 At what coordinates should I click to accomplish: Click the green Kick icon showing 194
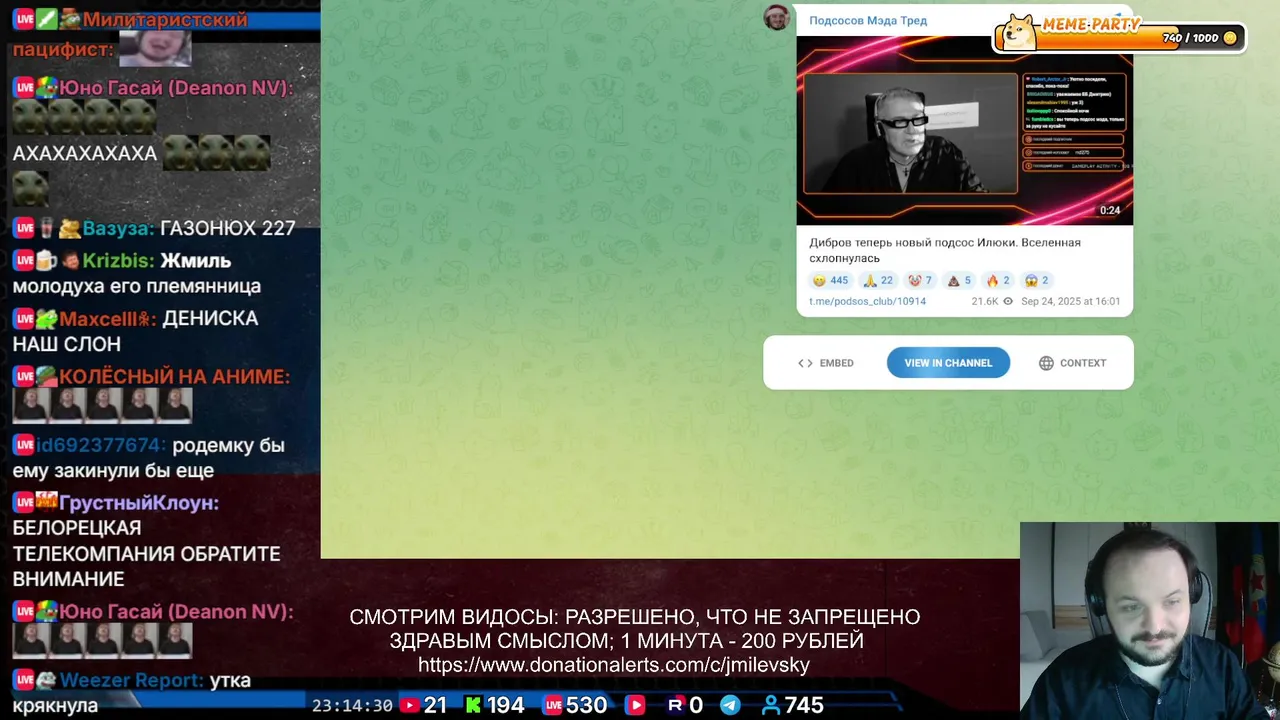click(x=474, y=705)
